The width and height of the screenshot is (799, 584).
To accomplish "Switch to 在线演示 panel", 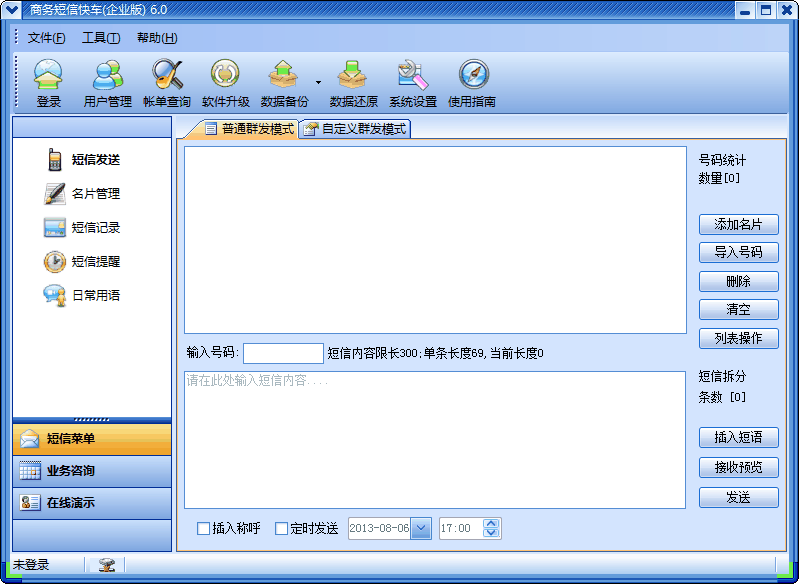I will (x=92, y=503).
